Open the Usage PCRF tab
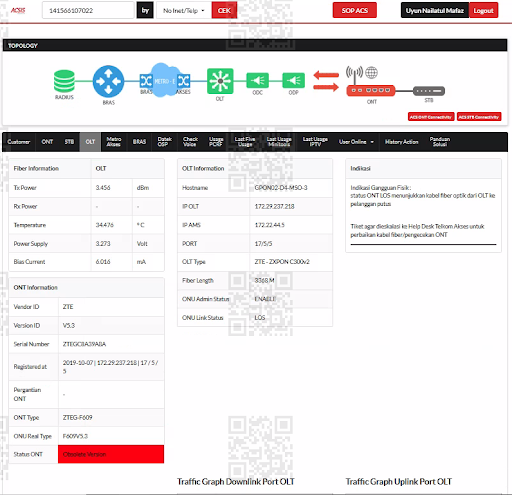This screenshot has height=495, width=512. tap(216, 142)
